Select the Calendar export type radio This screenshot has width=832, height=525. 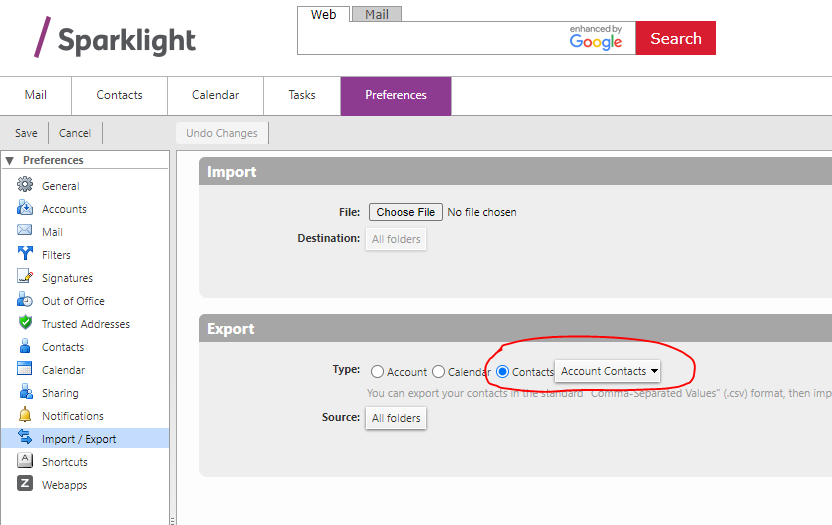click(x=438, y=372)
